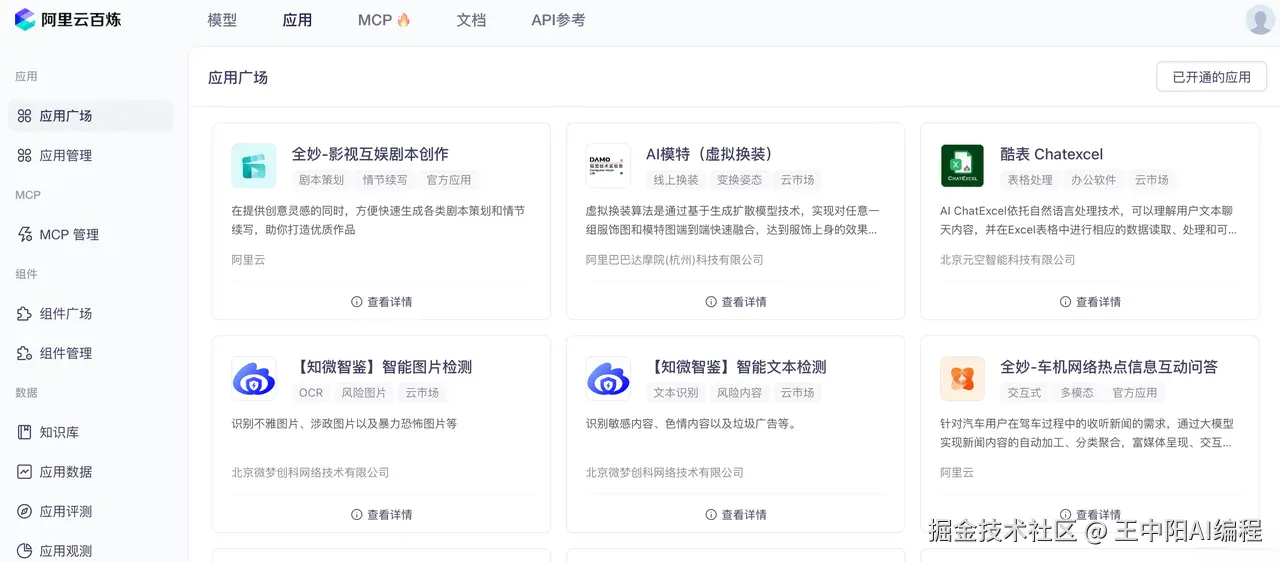Click the 风险内容 tag
This screenshot has width=1280, height=562.
pos(739,393)
